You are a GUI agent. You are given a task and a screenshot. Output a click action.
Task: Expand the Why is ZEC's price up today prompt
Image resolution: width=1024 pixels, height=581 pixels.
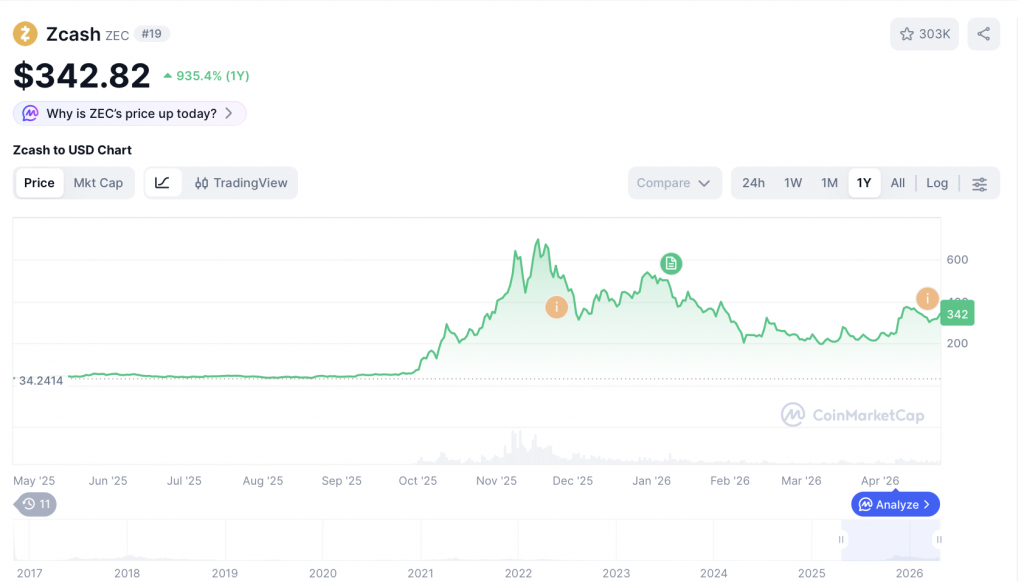tap(129, 113)
